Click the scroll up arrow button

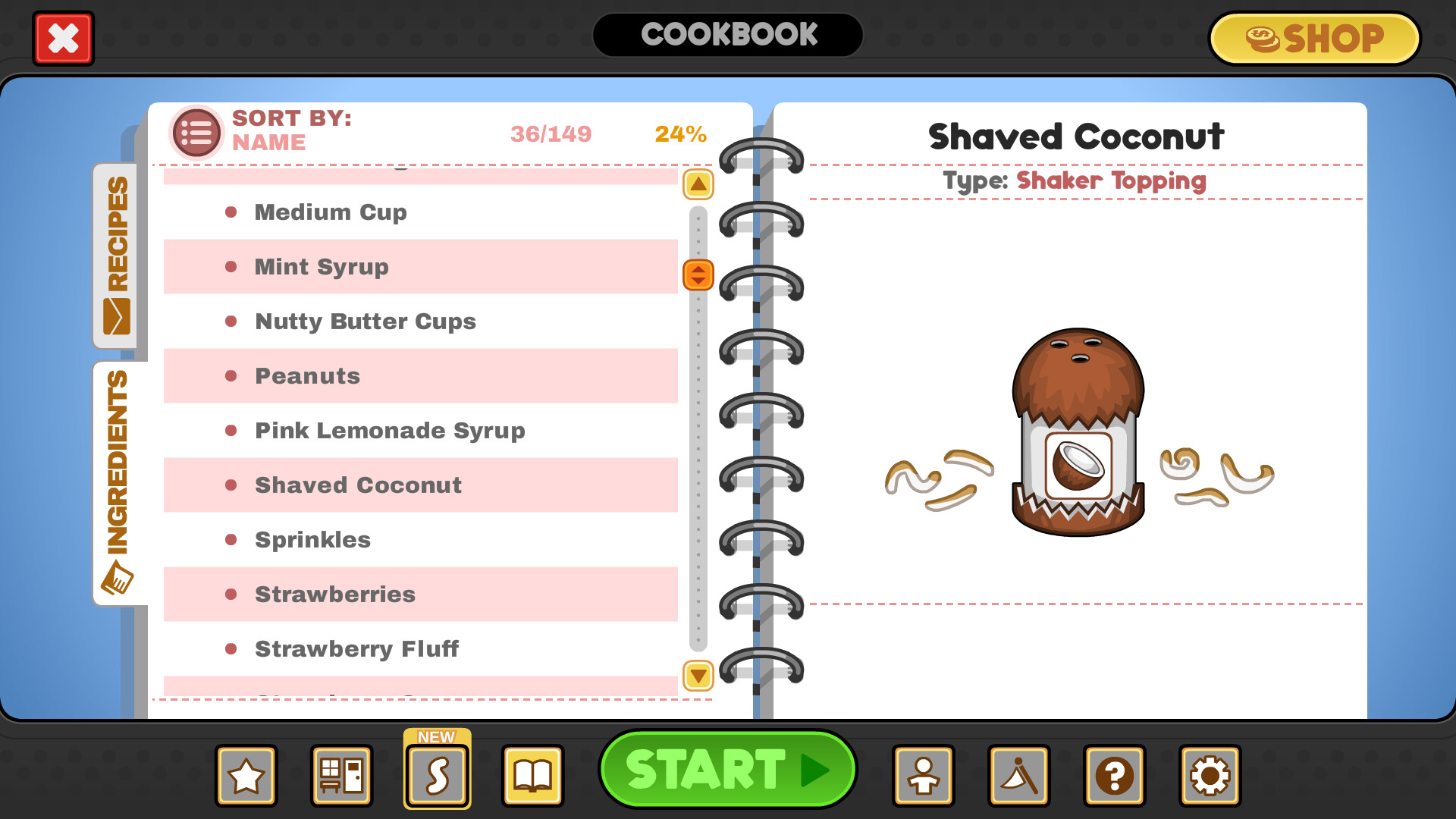point(697,183)
